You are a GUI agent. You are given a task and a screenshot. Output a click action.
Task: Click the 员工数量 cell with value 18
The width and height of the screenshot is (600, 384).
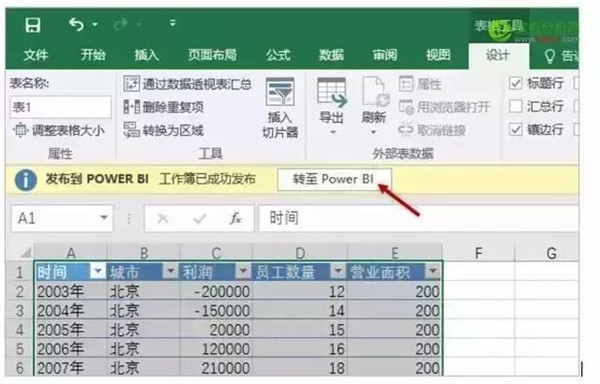tap(300, 368)
